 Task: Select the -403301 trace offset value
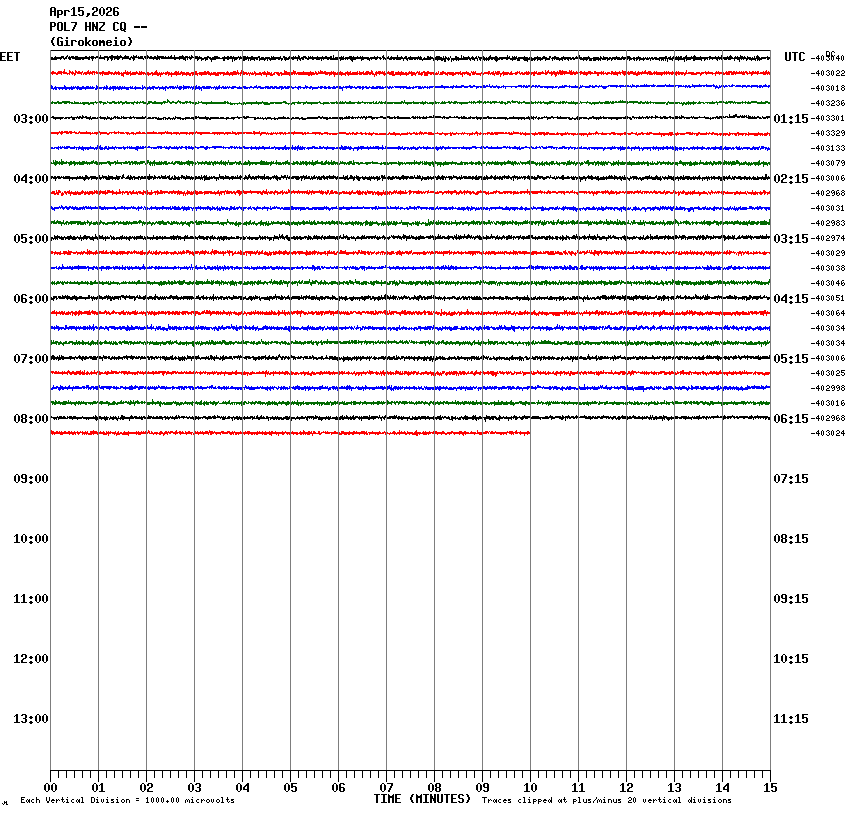coord(829,118)
